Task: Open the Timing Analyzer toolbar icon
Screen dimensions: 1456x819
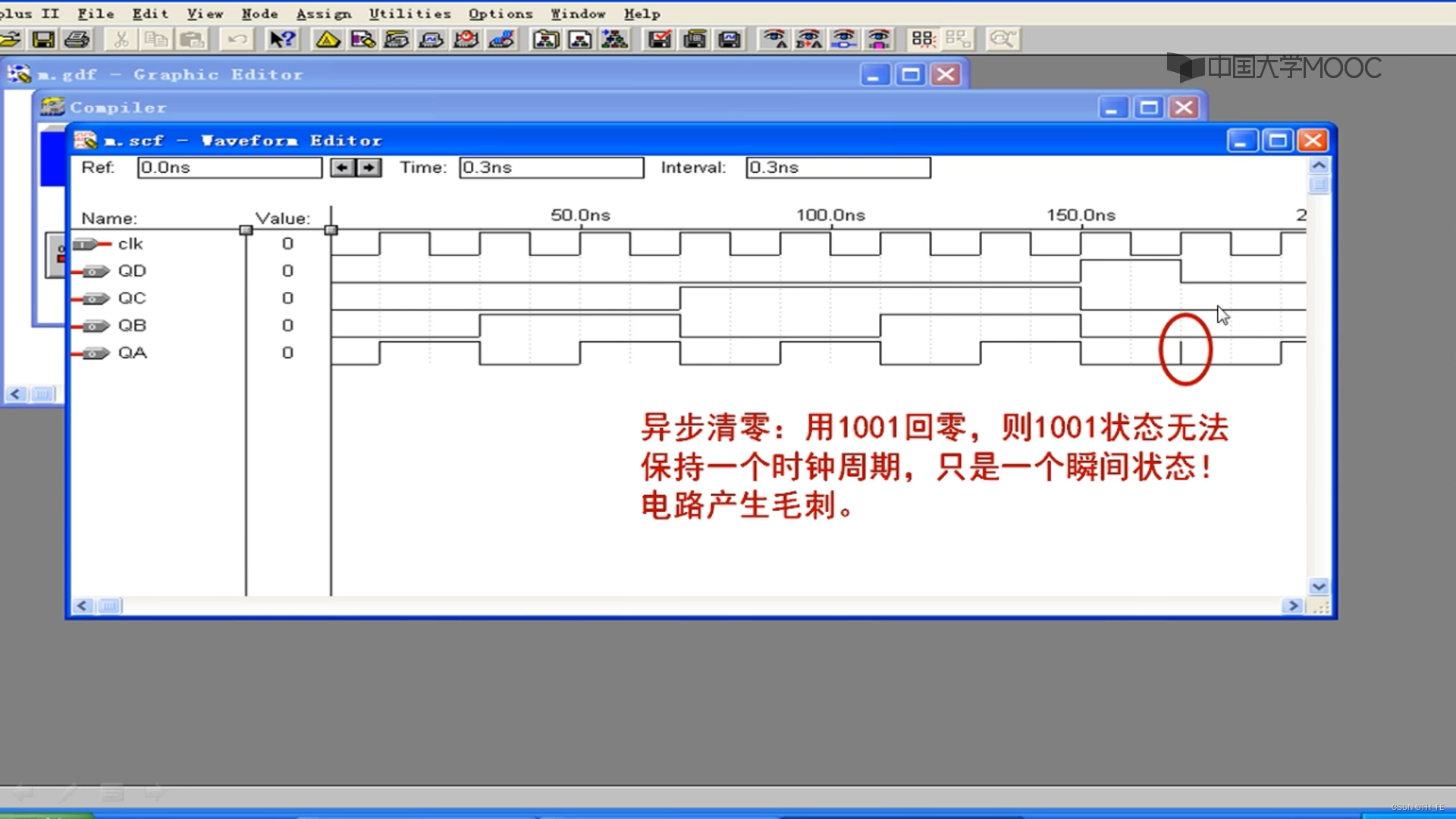Action: (466, 39)
